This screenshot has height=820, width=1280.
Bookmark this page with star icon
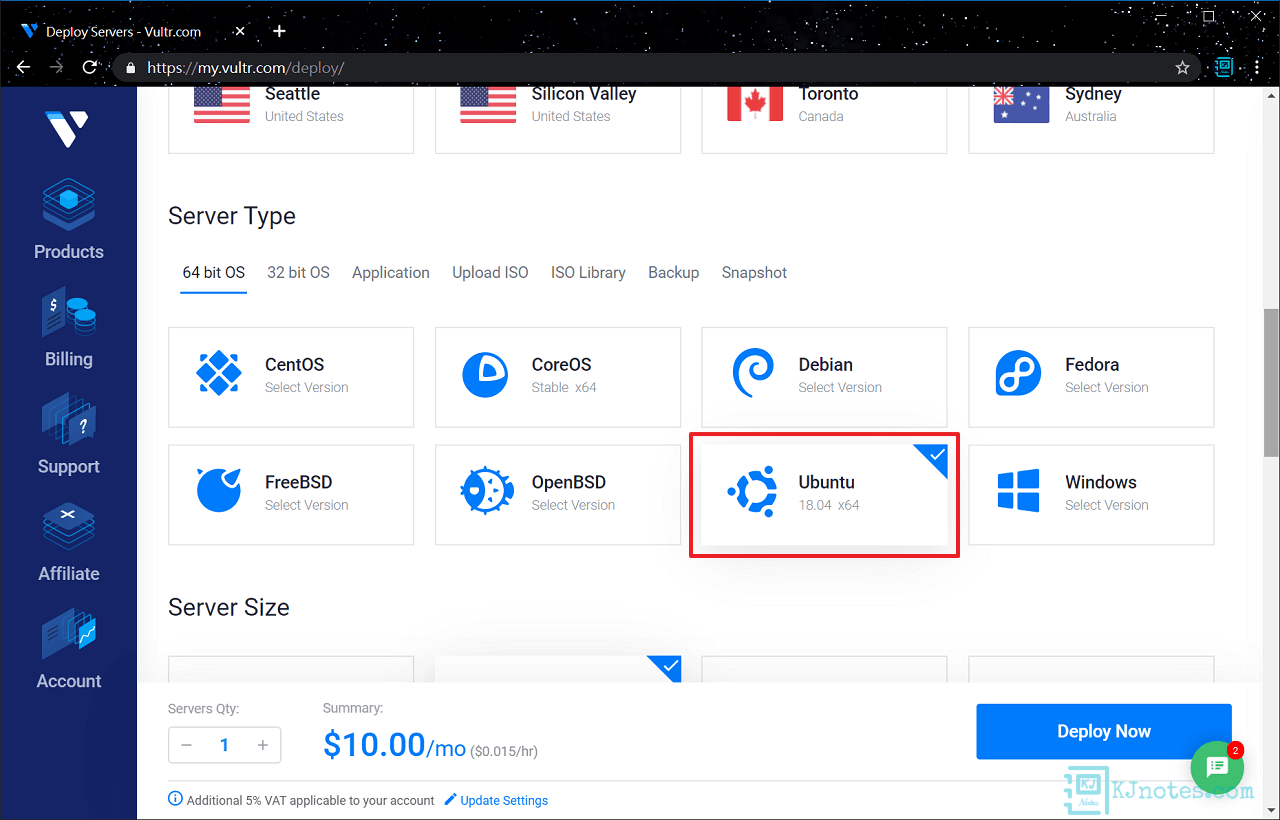[x=1182, y=68]
